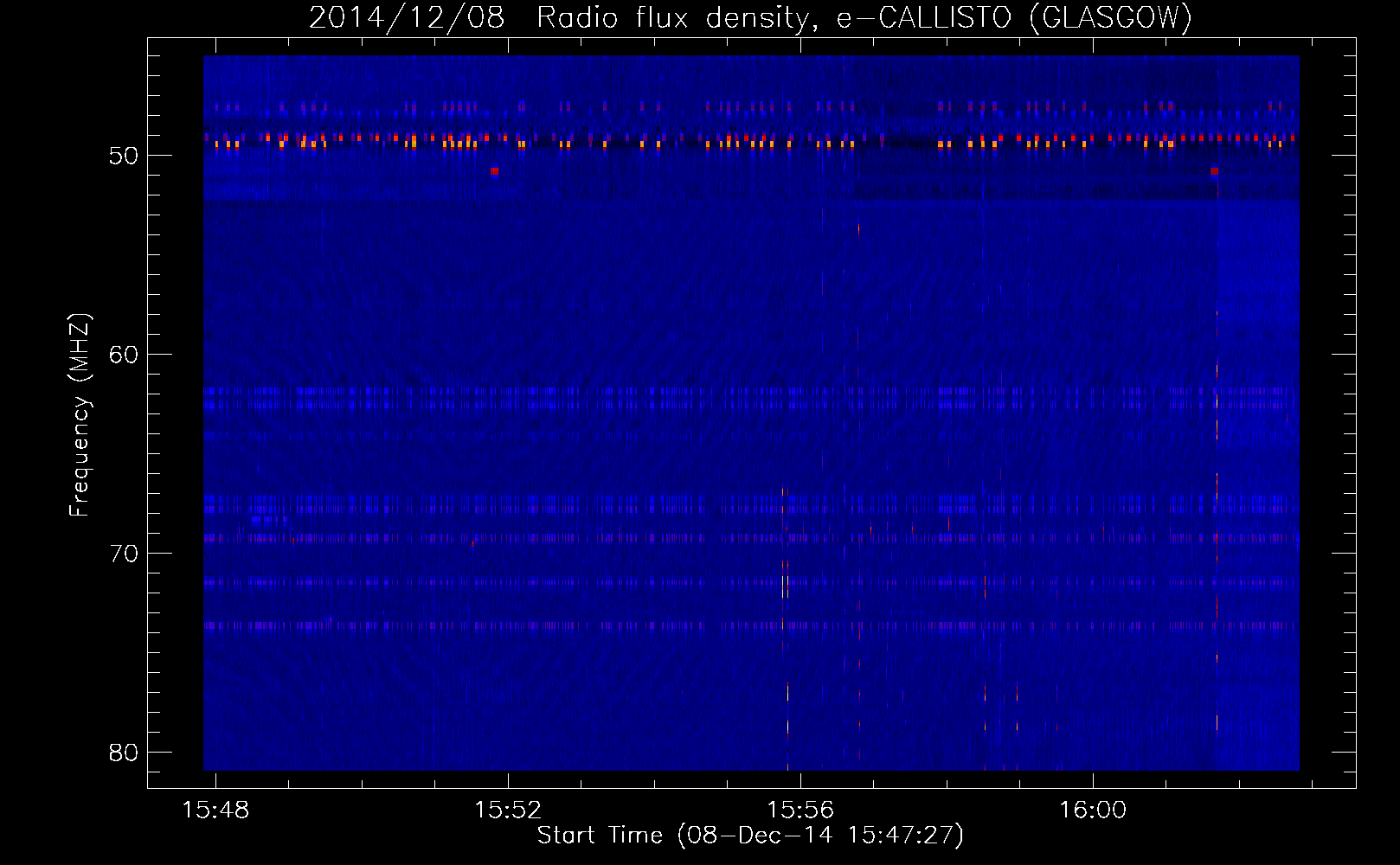Select the 'Frequency (MHZ)' axis label
Viewport: 1400px width, 865px height.
[80, 415]
